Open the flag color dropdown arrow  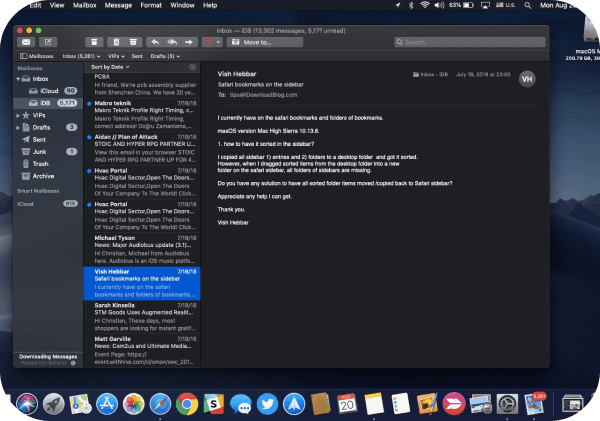click(218, 42)
